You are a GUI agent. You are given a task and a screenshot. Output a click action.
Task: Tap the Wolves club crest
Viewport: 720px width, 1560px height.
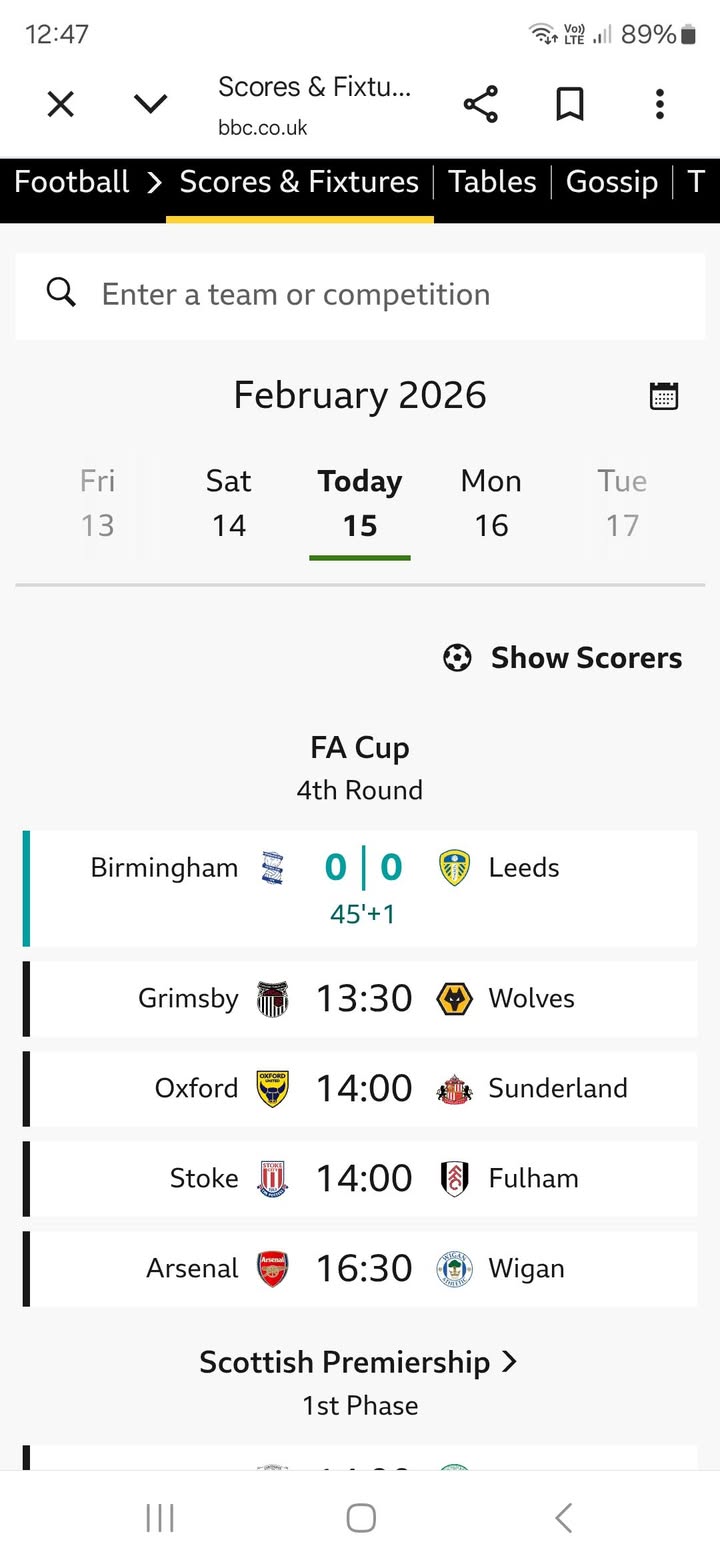tap(455, 999)
